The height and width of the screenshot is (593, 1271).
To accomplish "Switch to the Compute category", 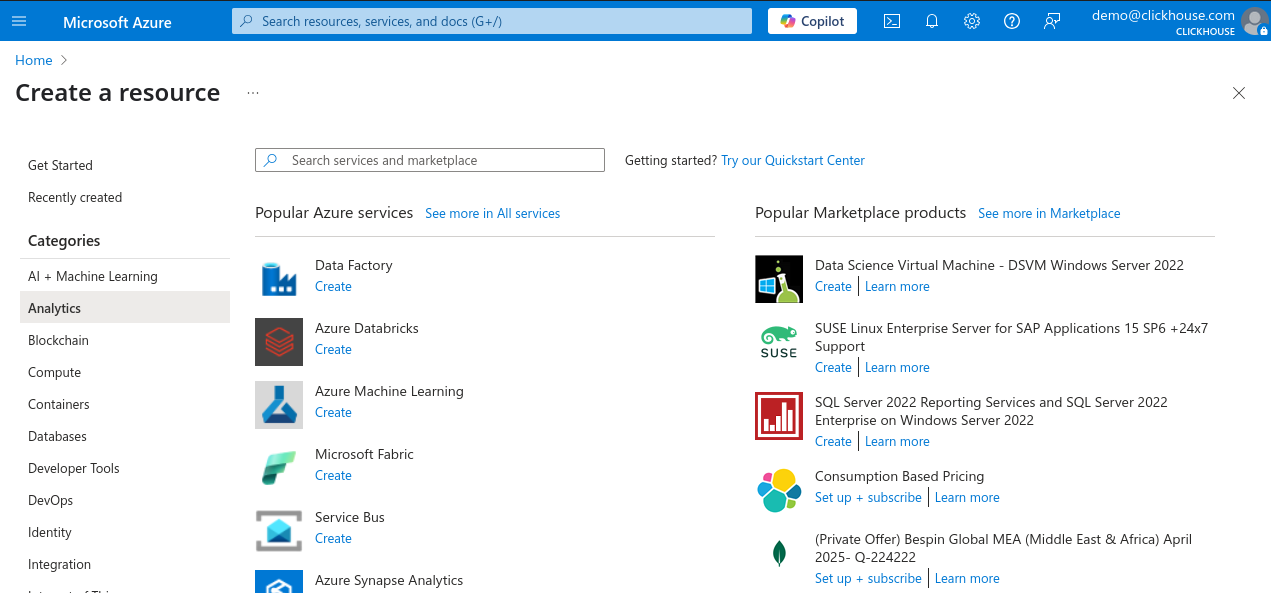I will click(54, 372).
